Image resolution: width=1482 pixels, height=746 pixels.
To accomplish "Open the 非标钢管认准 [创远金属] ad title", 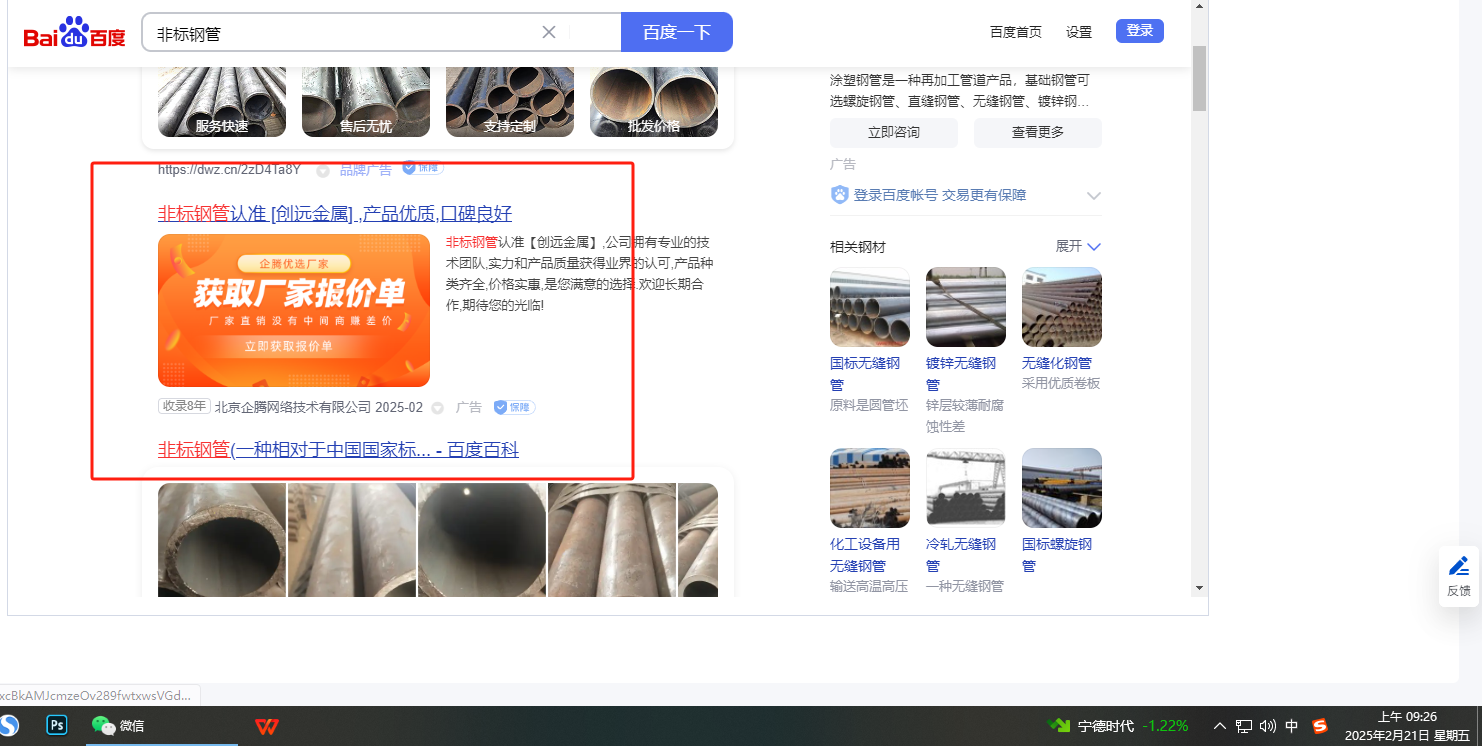I will 335,213.
